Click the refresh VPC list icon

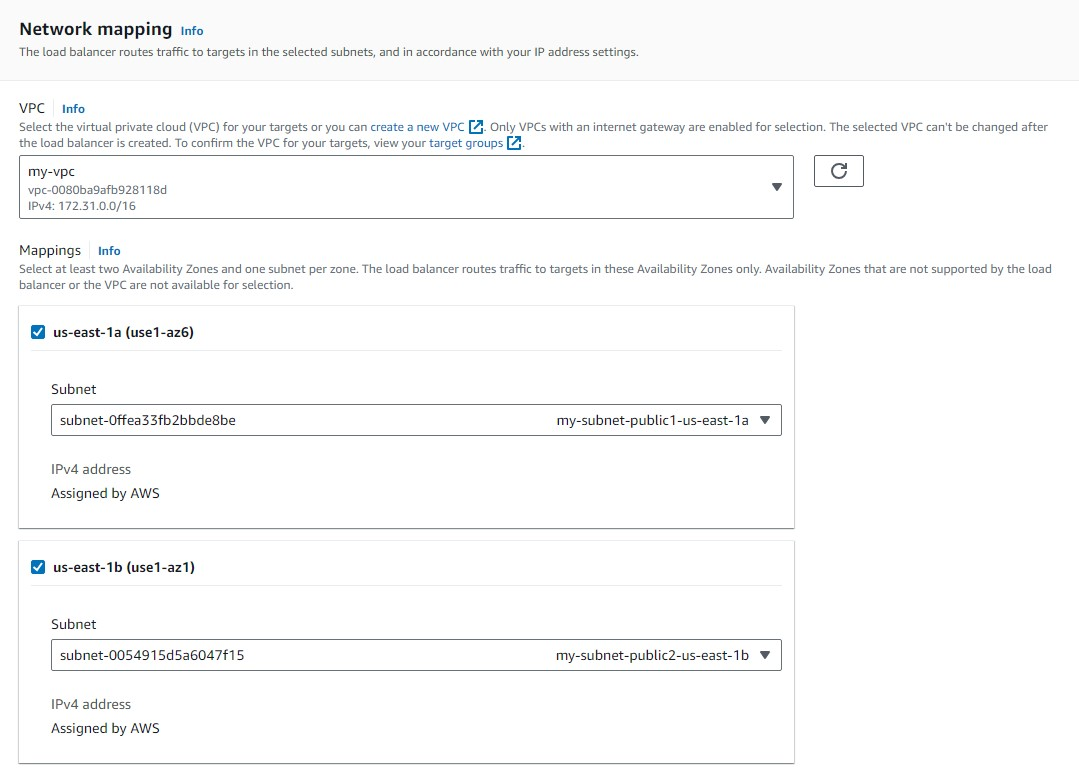point(838,171)
